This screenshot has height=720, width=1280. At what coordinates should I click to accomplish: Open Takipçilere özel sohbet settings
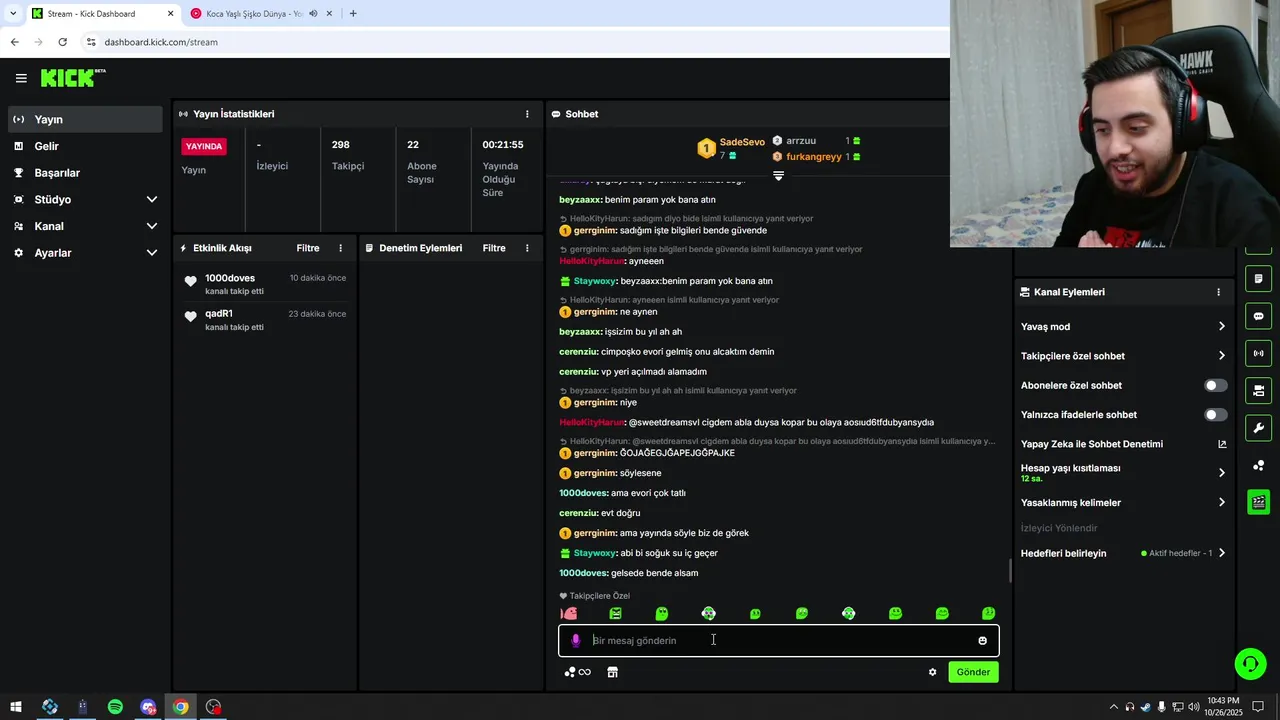(x=1123, y=356)
